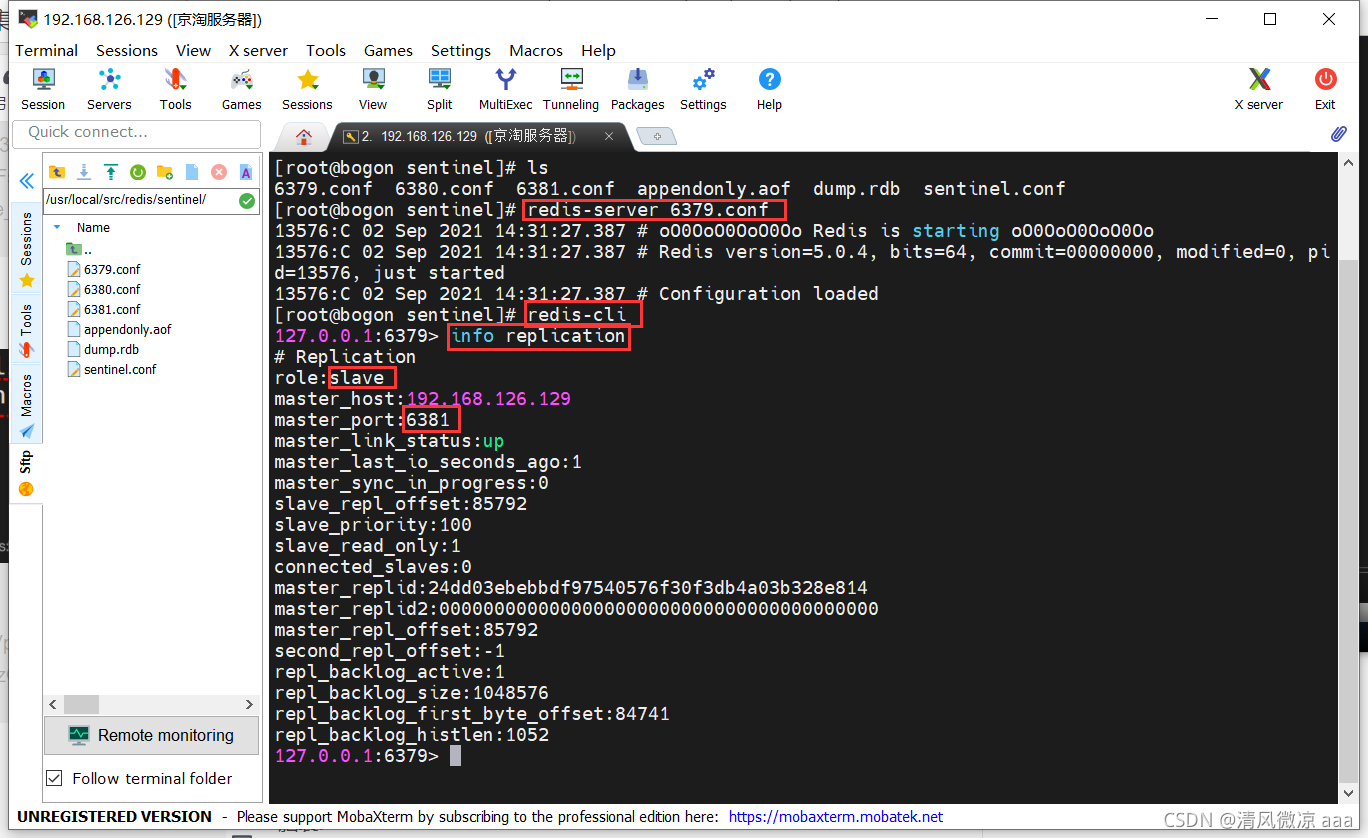Screen dimensions: 1368x838
Task: Click the paperclip attach icon
Action: tap(1338, 133)
